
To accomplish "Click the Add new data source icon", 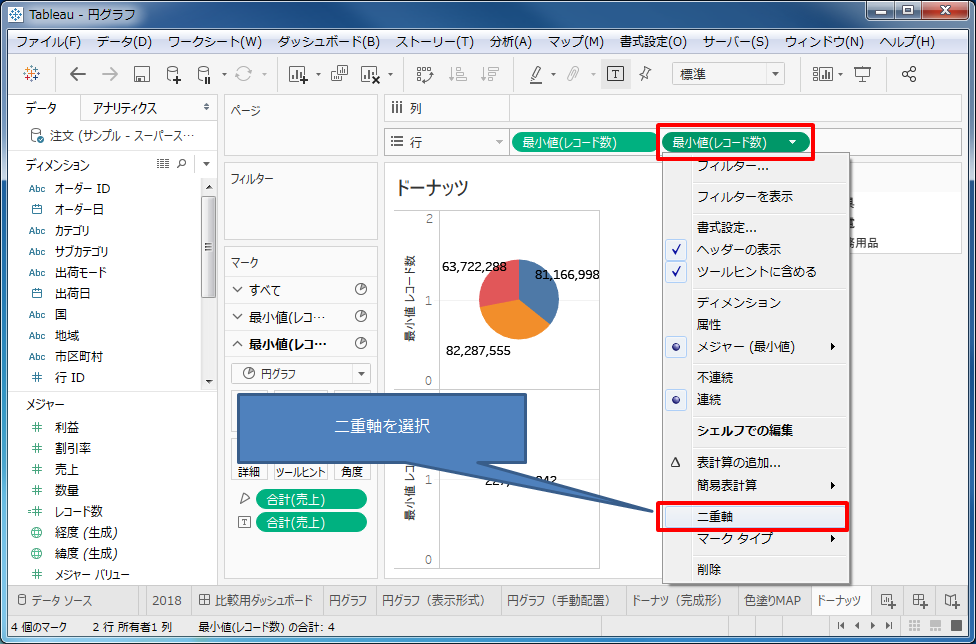I will point(173,75).
